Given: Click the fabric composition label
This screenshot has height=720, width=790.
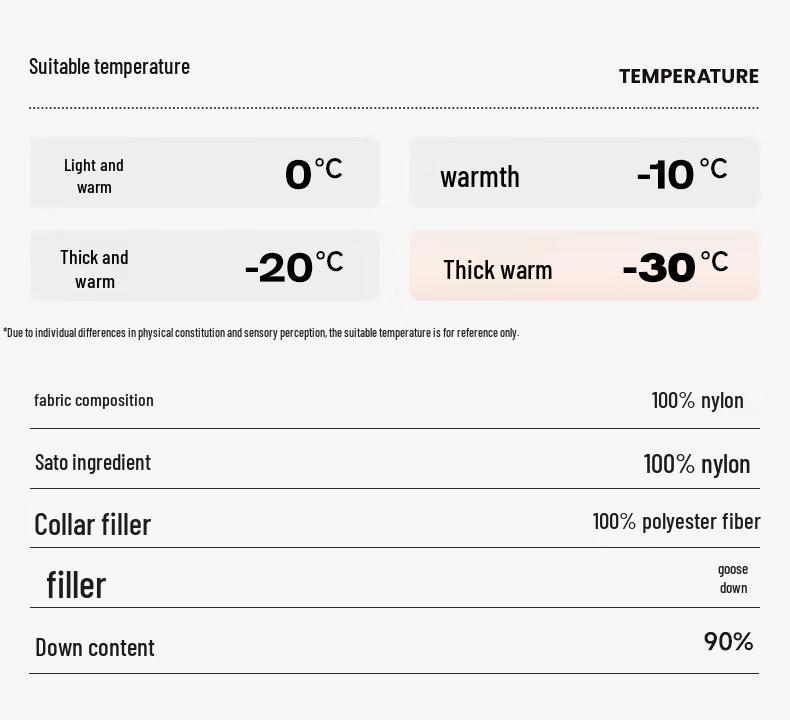Looking at the screenshot, I should coord(94,400).
